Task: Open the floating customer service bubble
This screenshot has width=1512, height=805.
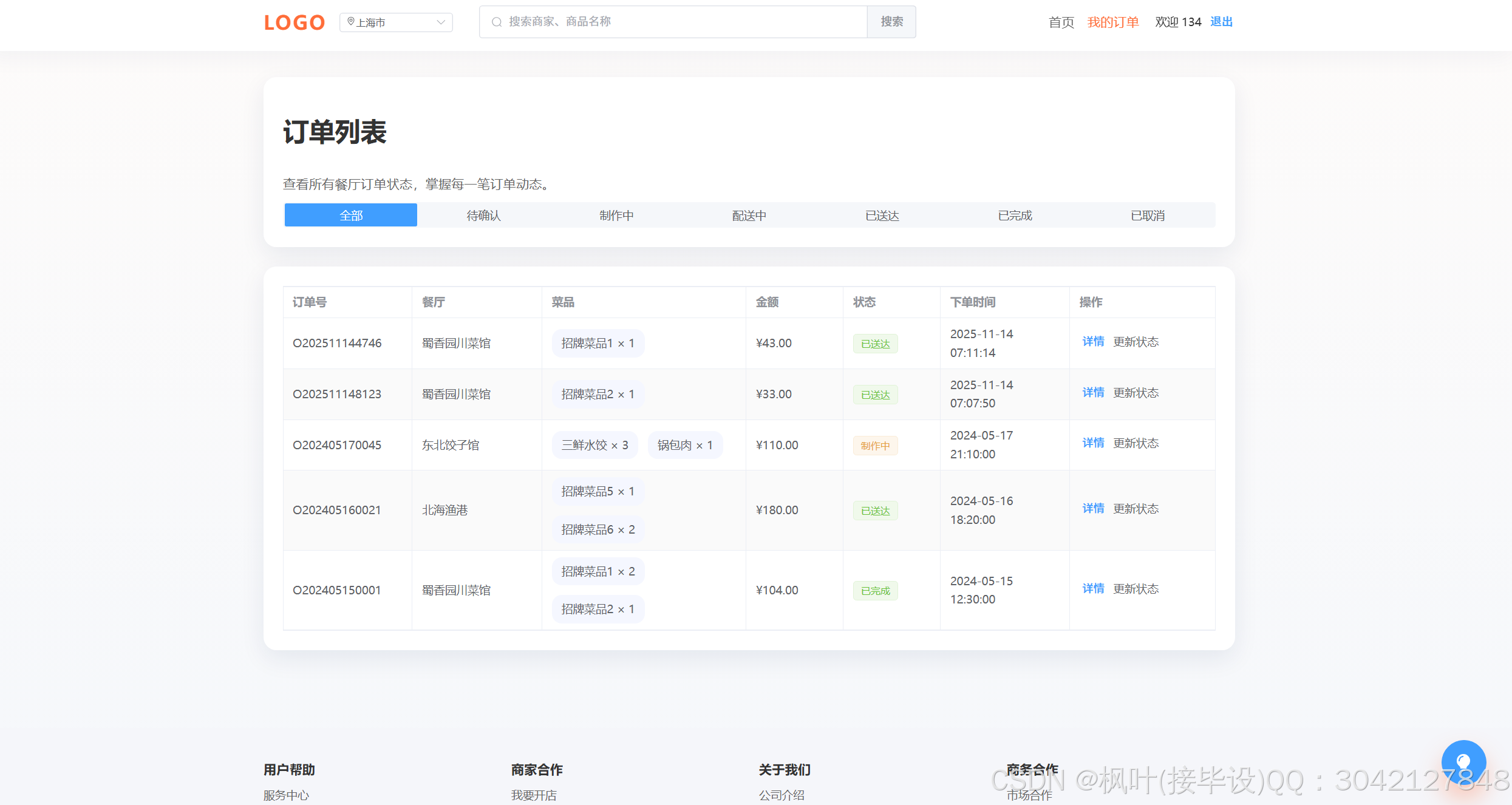Action: 1463,762
